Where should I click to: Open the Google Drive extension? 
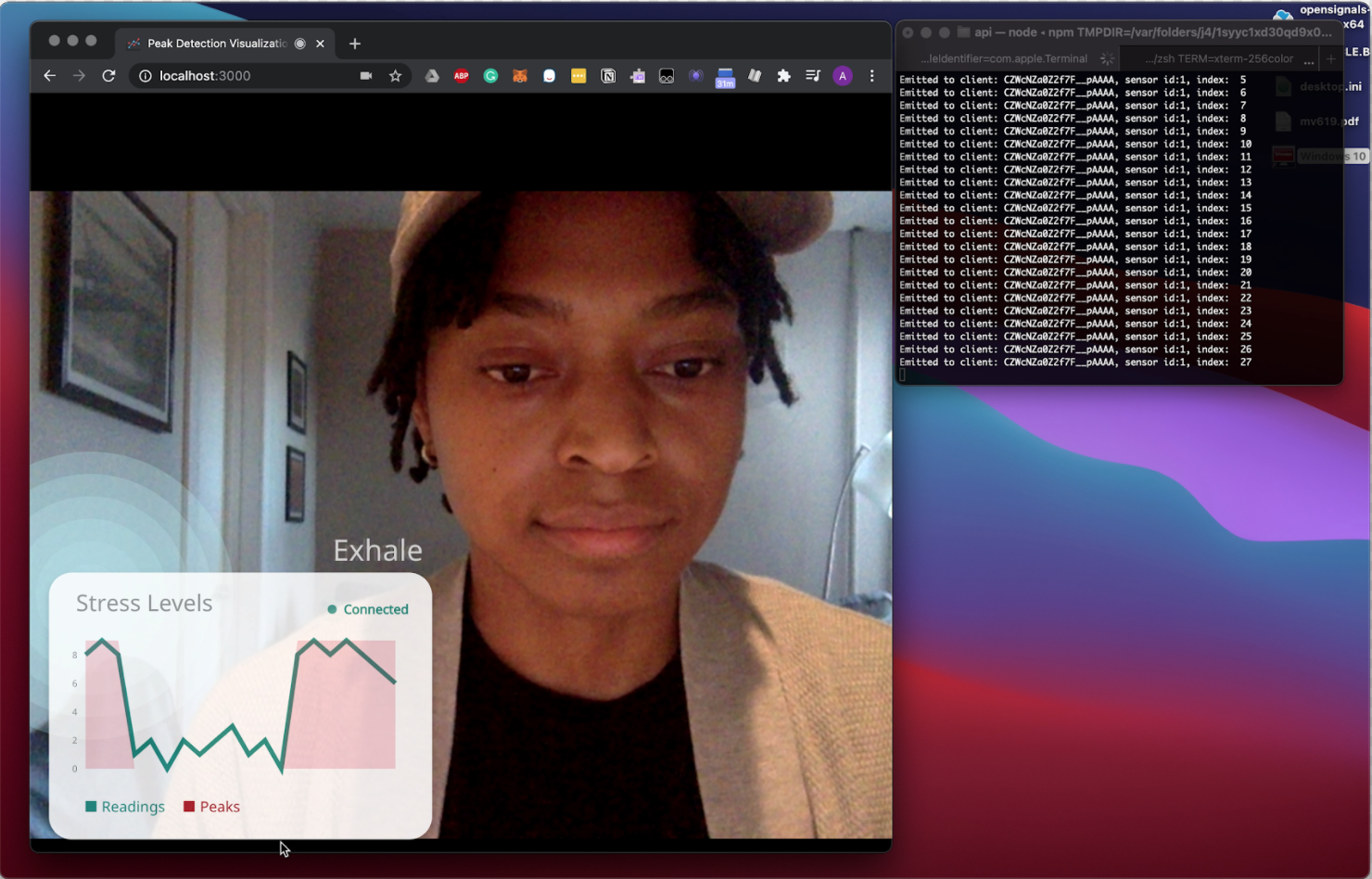[432, 76]
